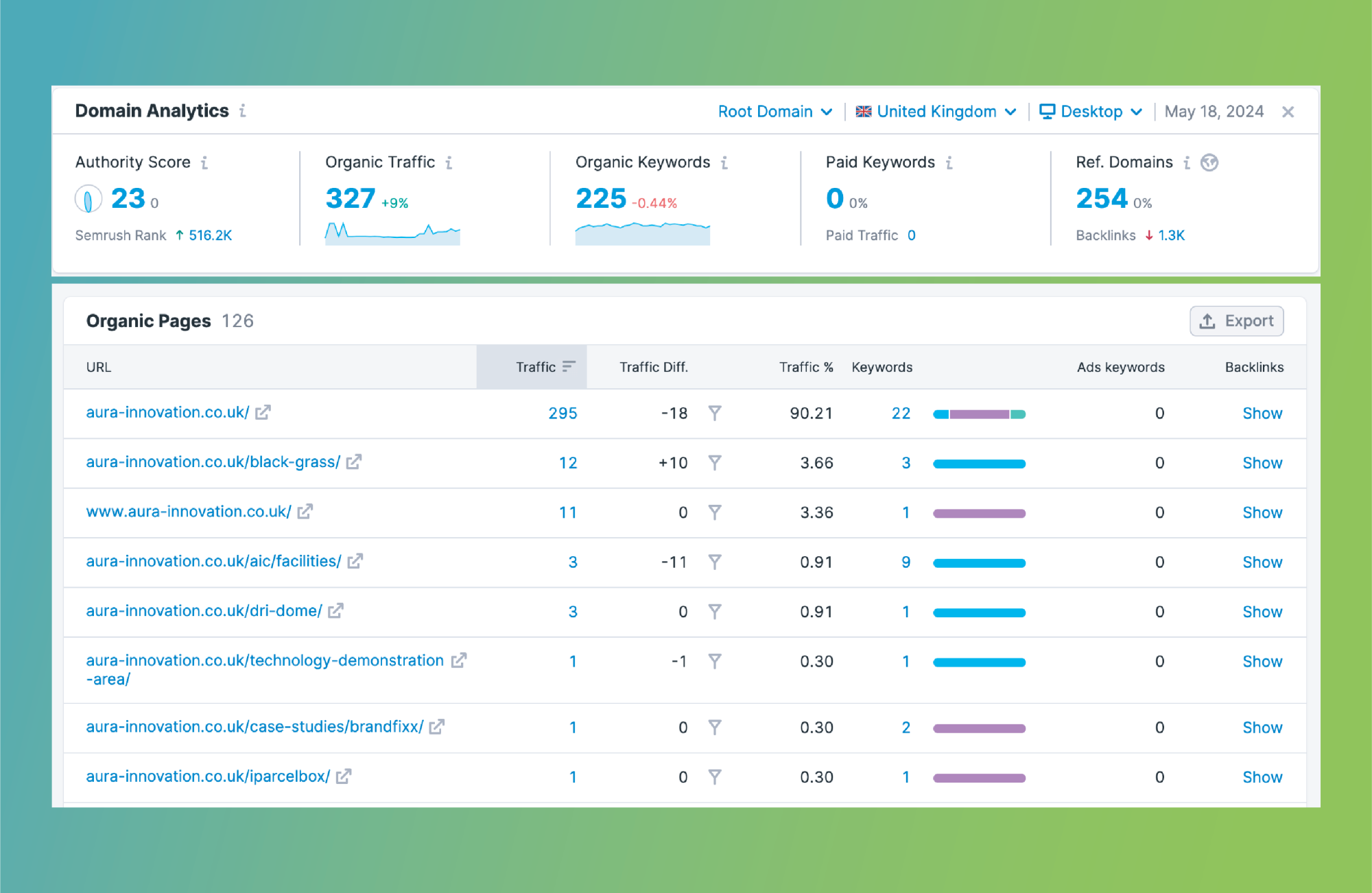The height and width of the screenshot is (893, 1372).
Task: Click the Backlinks column header
Action: (1254, 367)
